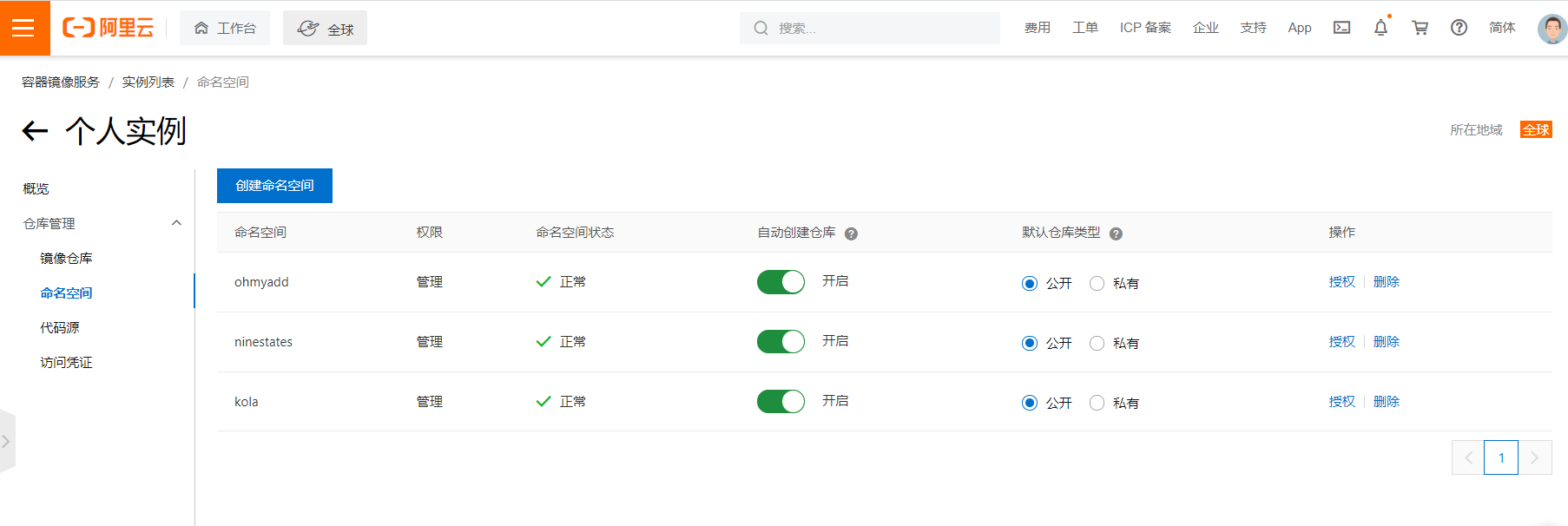1568x526 pixels.
Task: Click the ninestates namespace name
Action: (263, 342)
